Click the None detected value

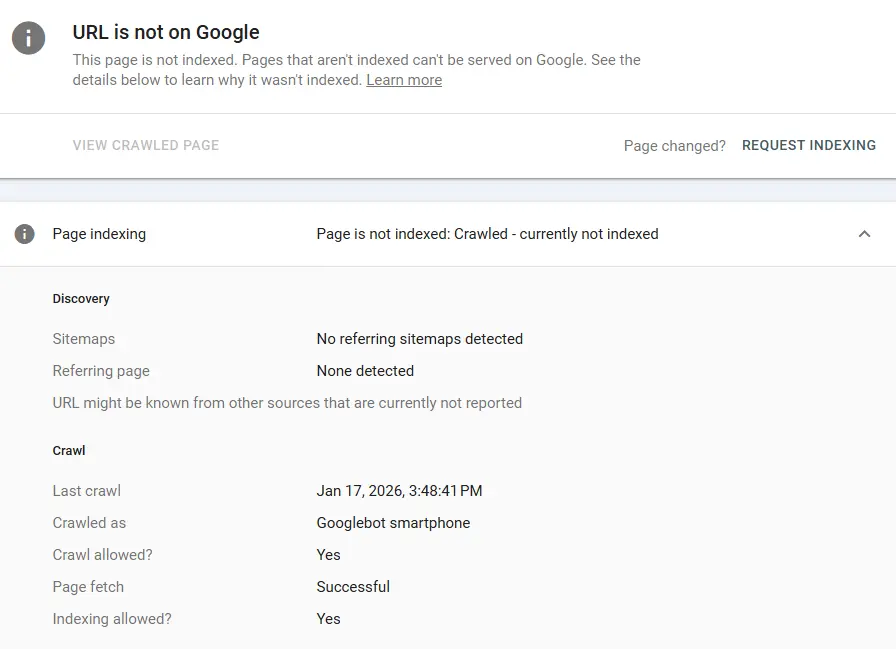[x=365, y=371]
